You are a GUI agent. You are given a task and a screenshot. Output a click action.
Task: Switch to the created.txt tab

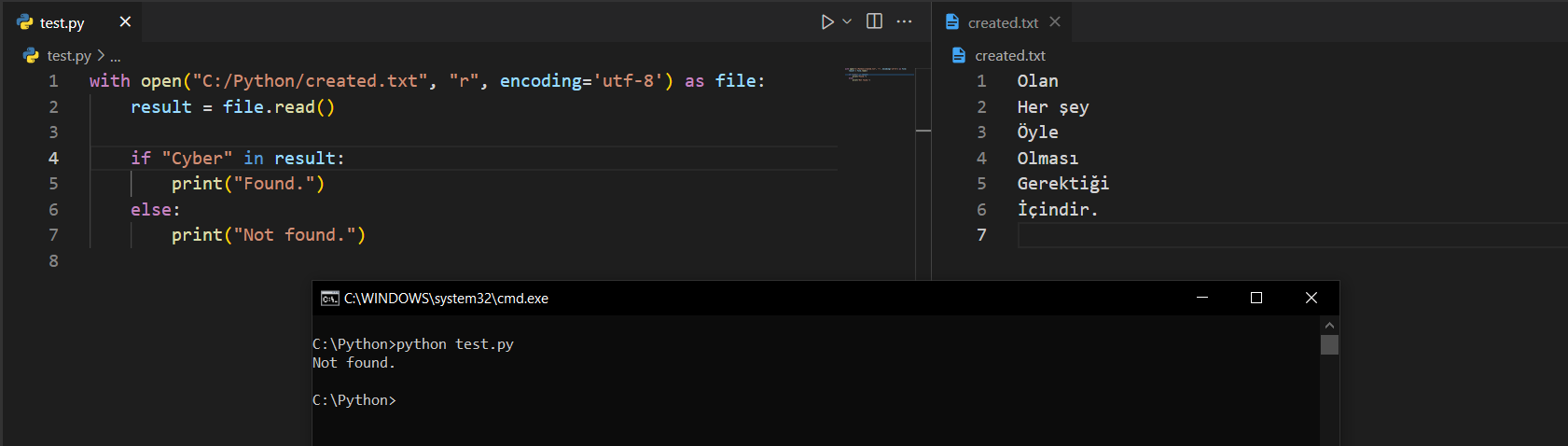[x=1002, y=22]
